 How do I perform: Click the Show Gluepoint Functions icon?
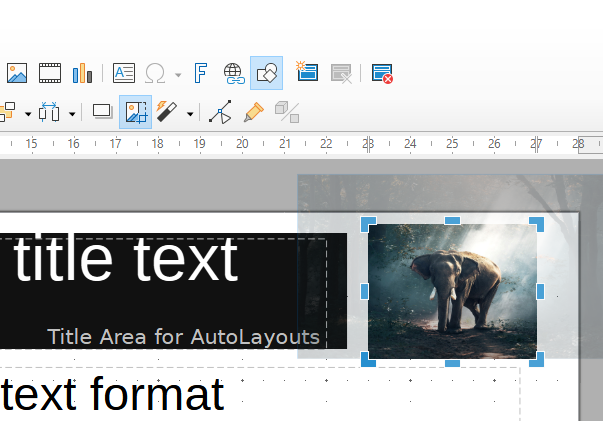[x=253, y=112]
